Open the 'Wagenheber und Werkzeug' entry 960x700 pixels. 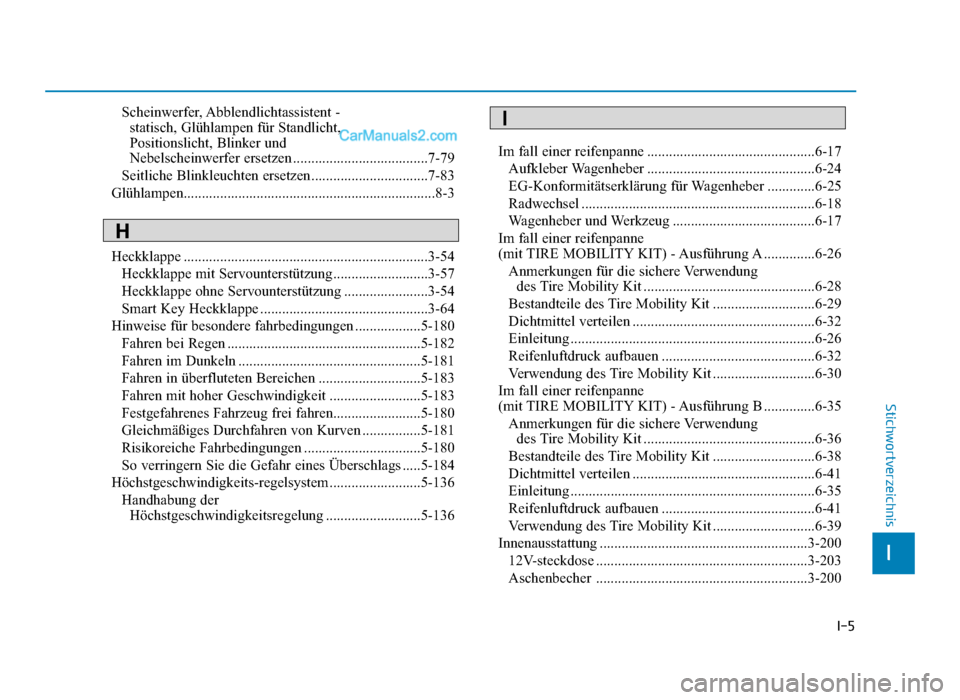pyautogui.click(x=675, y=221)
